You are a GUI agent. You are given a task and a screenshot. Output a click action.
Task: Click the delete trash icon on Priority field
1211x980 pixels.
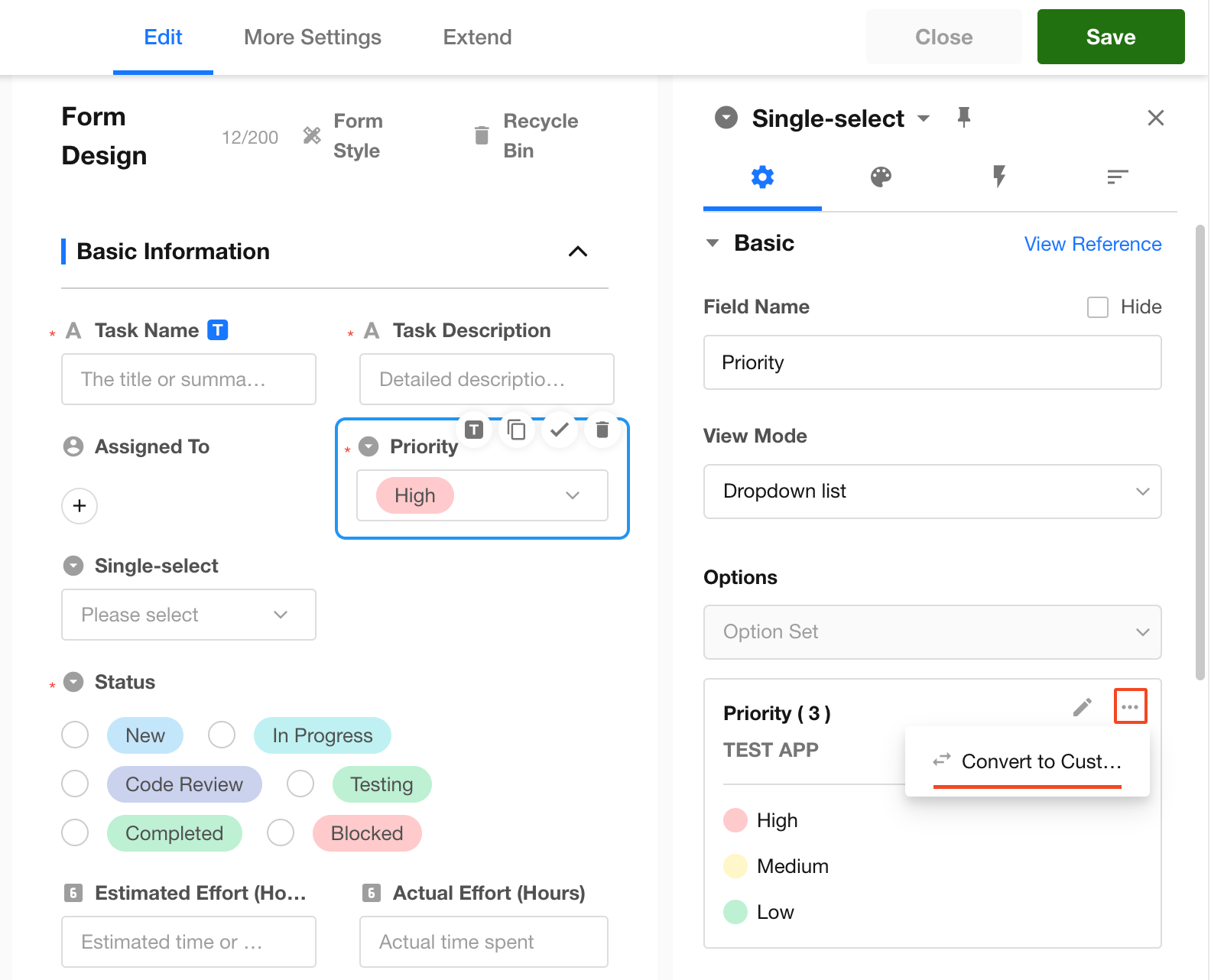602,430
